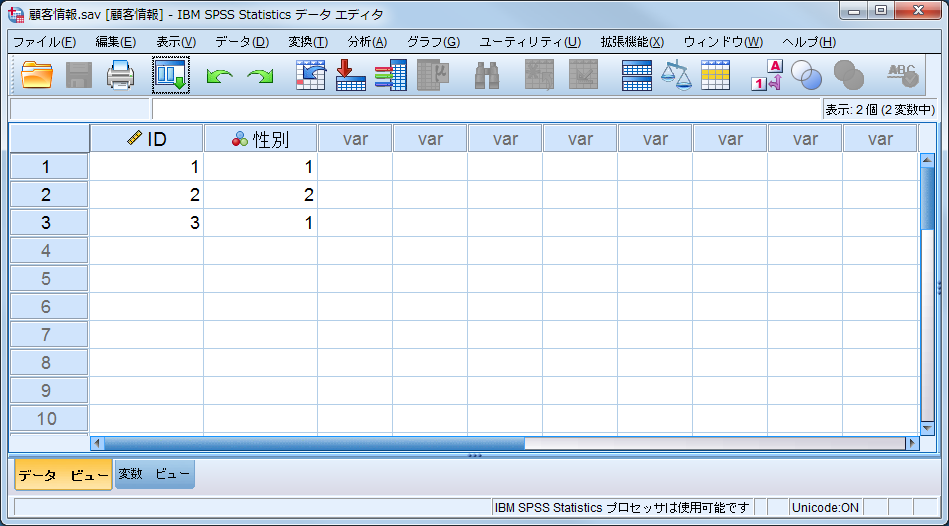Select the ID column header
Image resolution: width=949 pixels, height=526 pixels.
coord(146,139)
